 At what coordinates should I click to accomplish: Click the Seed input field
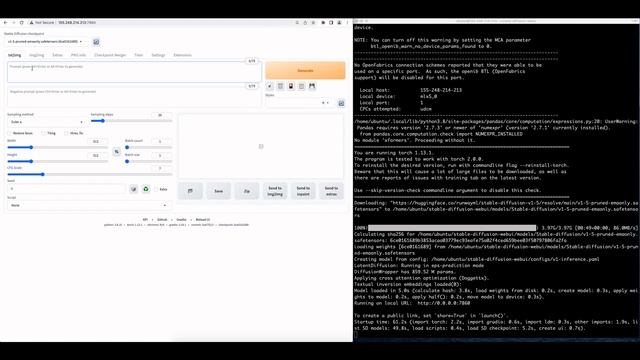[67, 189]
